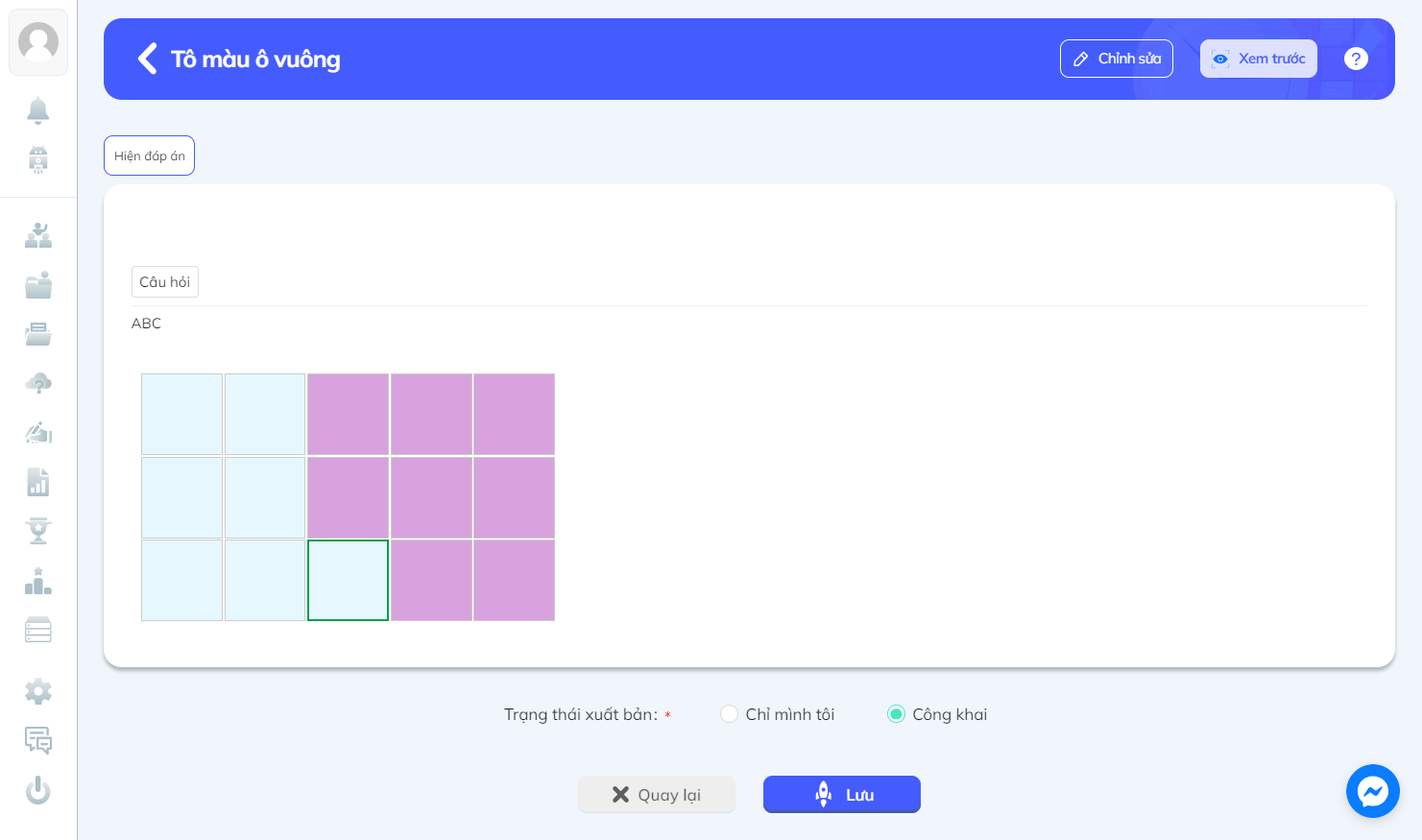Click the power logout icon
Image resolution: width=1422 pixels, height=840 pixels.
click(38, 790)
